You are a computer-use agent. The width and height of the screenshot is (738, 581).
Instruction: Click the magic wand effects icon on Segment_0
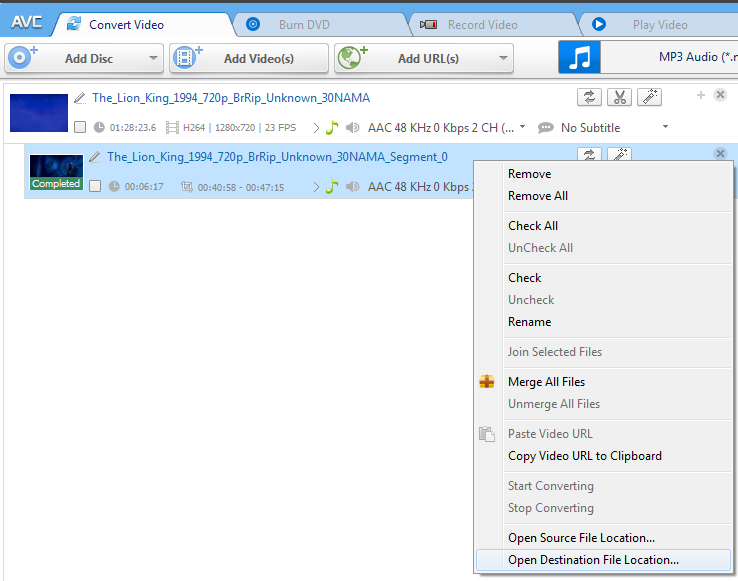[x=619, y=154]
